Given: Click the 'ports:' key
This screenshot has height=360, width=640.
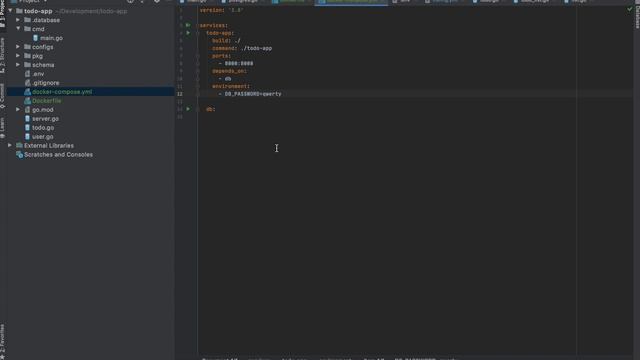Looking at the screenshot, I should (x=221, y=56).
